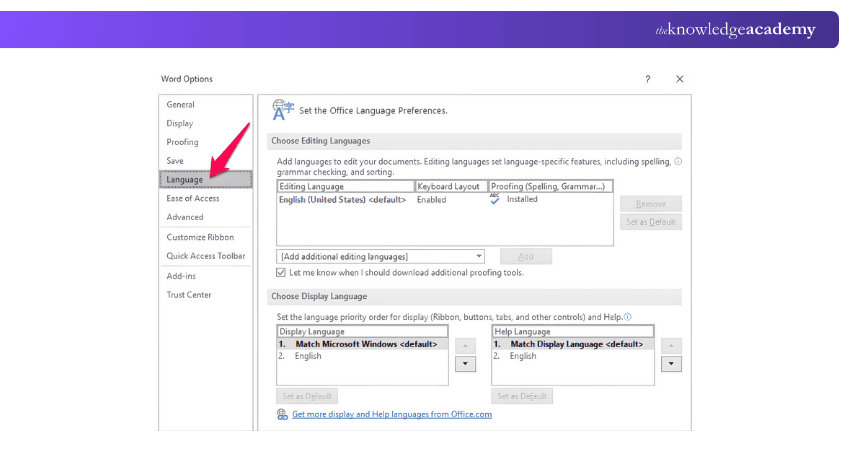Click the Office language preferences globe icon
Image resolution: width=850 pixels, height=450 pixels.
[282, 110]
